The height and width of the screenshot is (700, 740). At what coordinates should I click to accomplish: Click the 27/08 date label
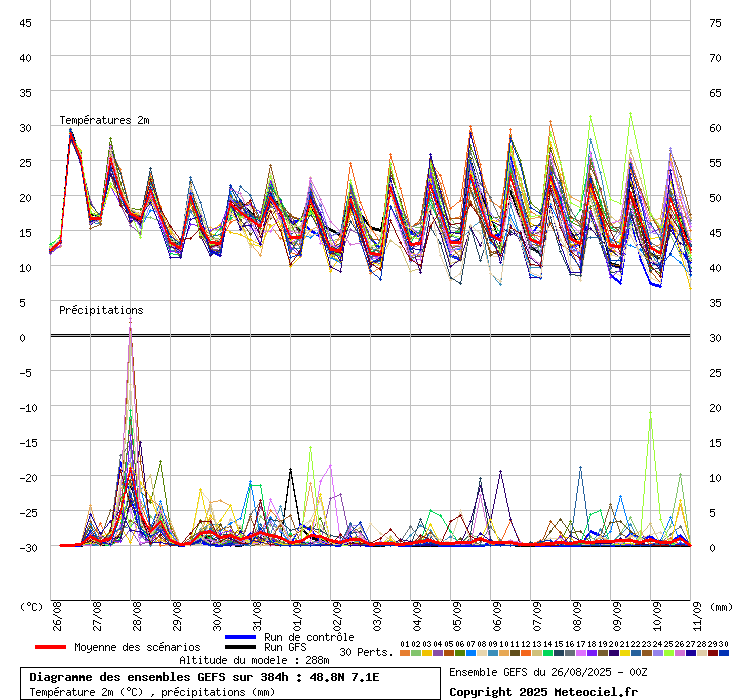[x=97, y=616]
